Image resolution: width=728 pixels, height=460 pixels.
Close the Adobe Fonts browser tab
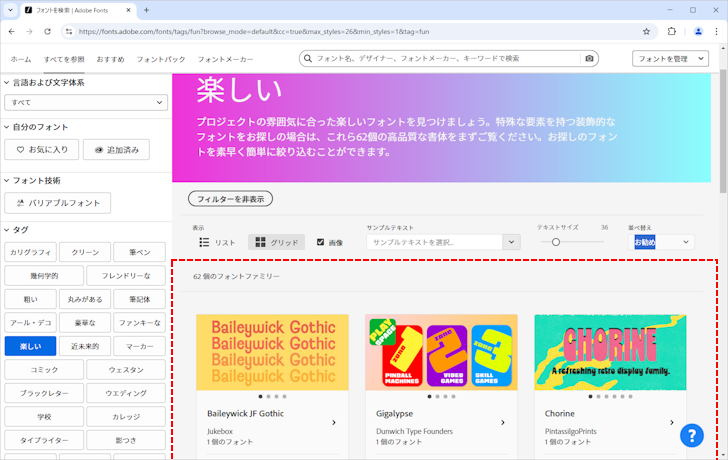click(129, 10)
